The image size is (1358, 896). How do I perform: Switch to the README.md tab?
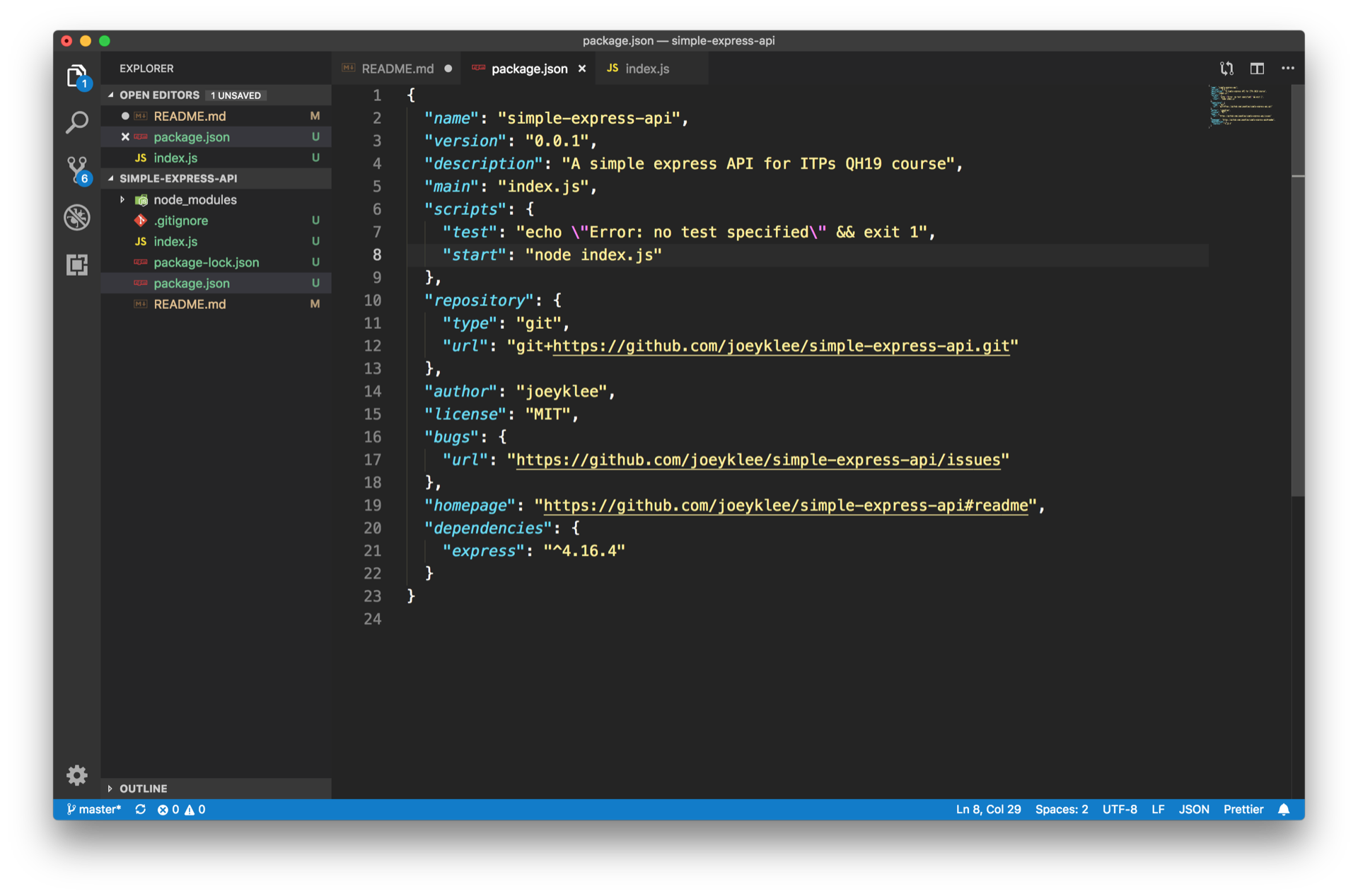click(397, 69)
